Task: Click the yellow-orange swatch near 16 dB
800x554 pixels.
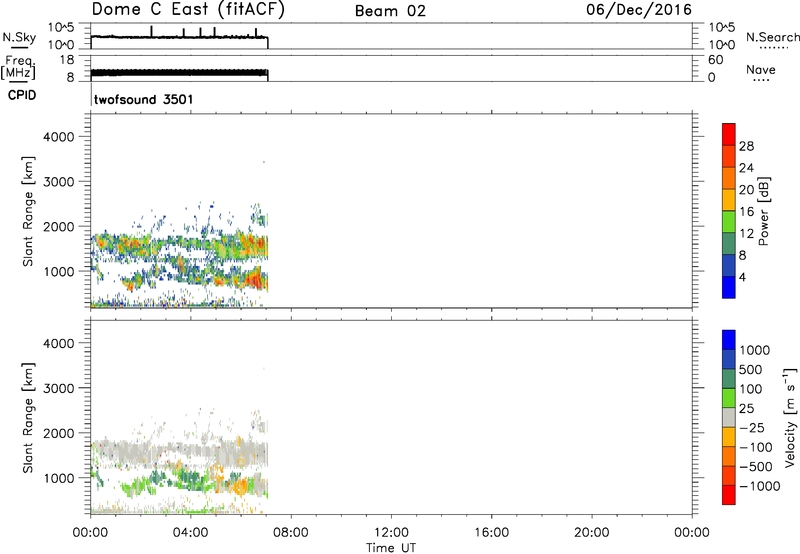Action: [729, 199]
